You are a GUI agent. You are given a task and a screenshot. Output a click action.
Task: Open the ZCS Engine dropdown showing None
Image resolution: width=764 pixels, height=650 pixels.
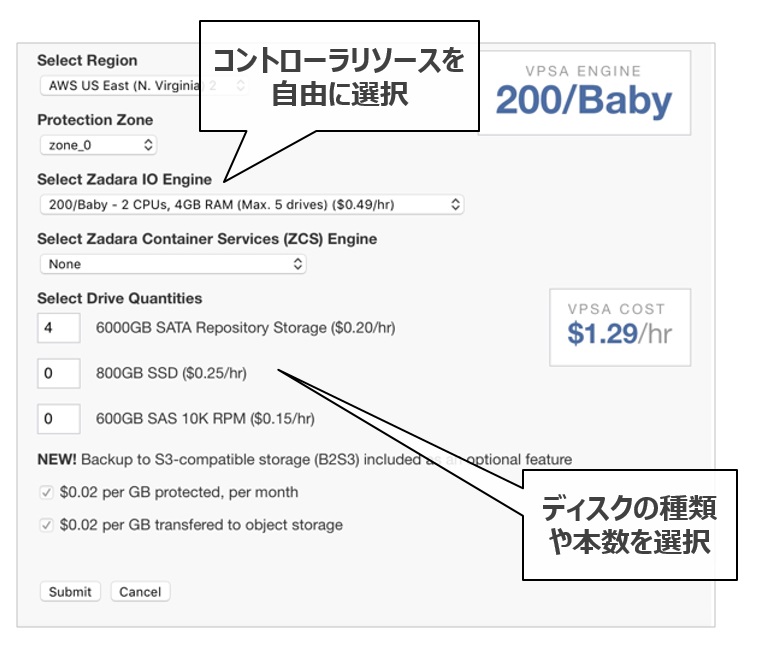172,264
